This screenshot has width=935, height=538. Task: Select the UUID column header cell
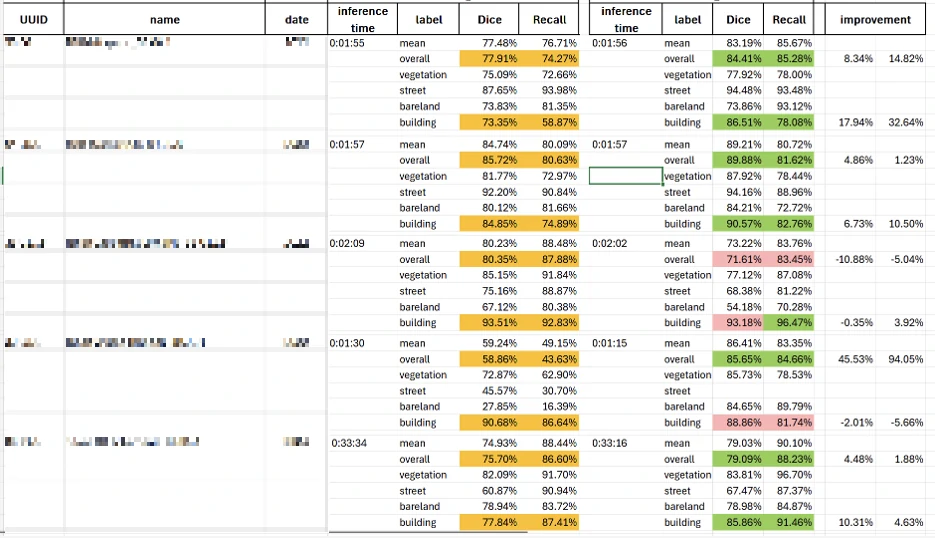tap(33, 19)
